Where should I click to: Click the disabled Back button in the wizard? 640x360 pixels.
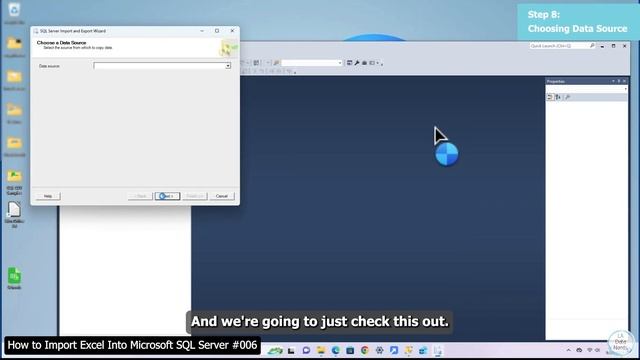[x=140, y=196]
